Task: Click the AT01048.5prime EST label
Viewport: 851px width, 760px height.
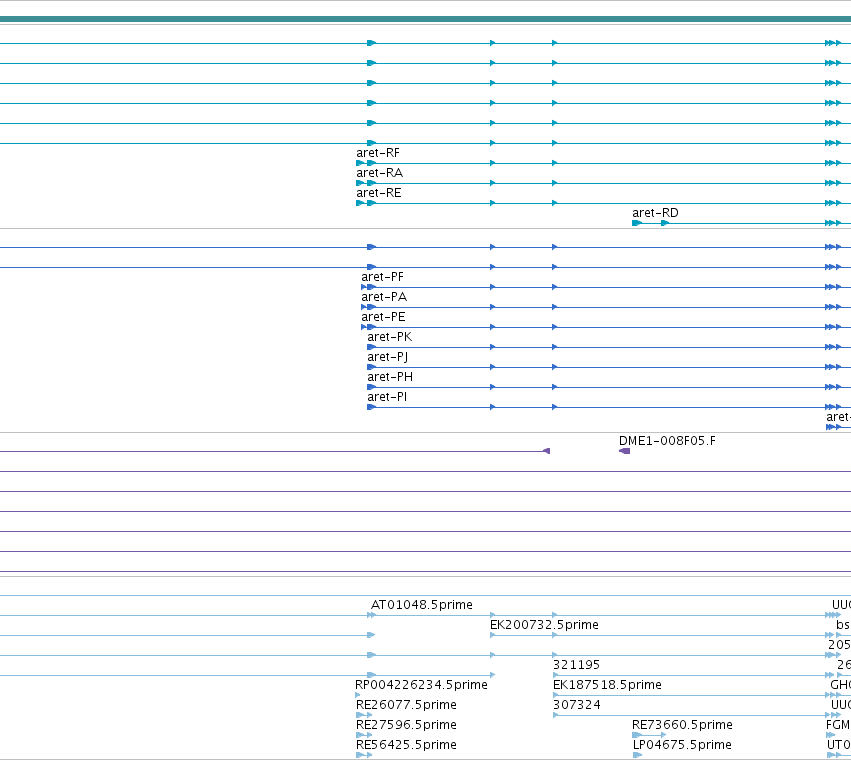Action: pos(422,605)
